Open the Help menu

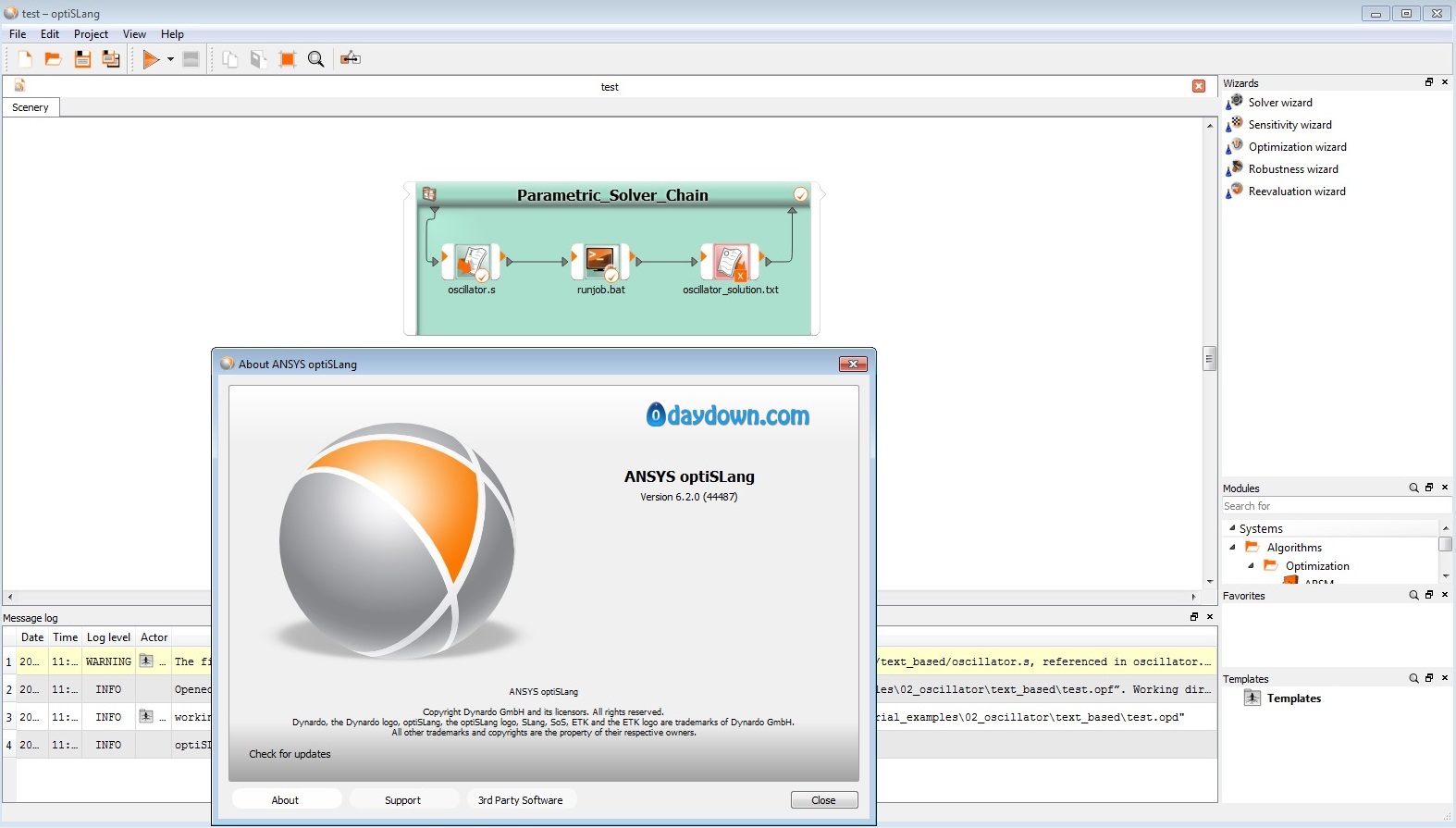(172, 34)
